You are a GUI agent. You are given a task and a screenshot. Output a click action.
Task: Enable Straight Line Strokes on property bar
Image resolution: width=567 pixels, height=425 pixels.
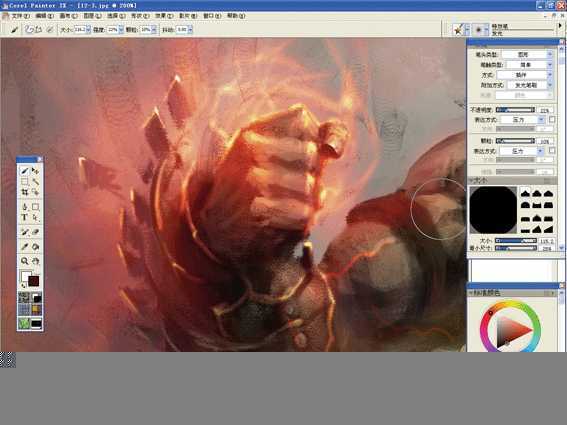click(38, 30)
